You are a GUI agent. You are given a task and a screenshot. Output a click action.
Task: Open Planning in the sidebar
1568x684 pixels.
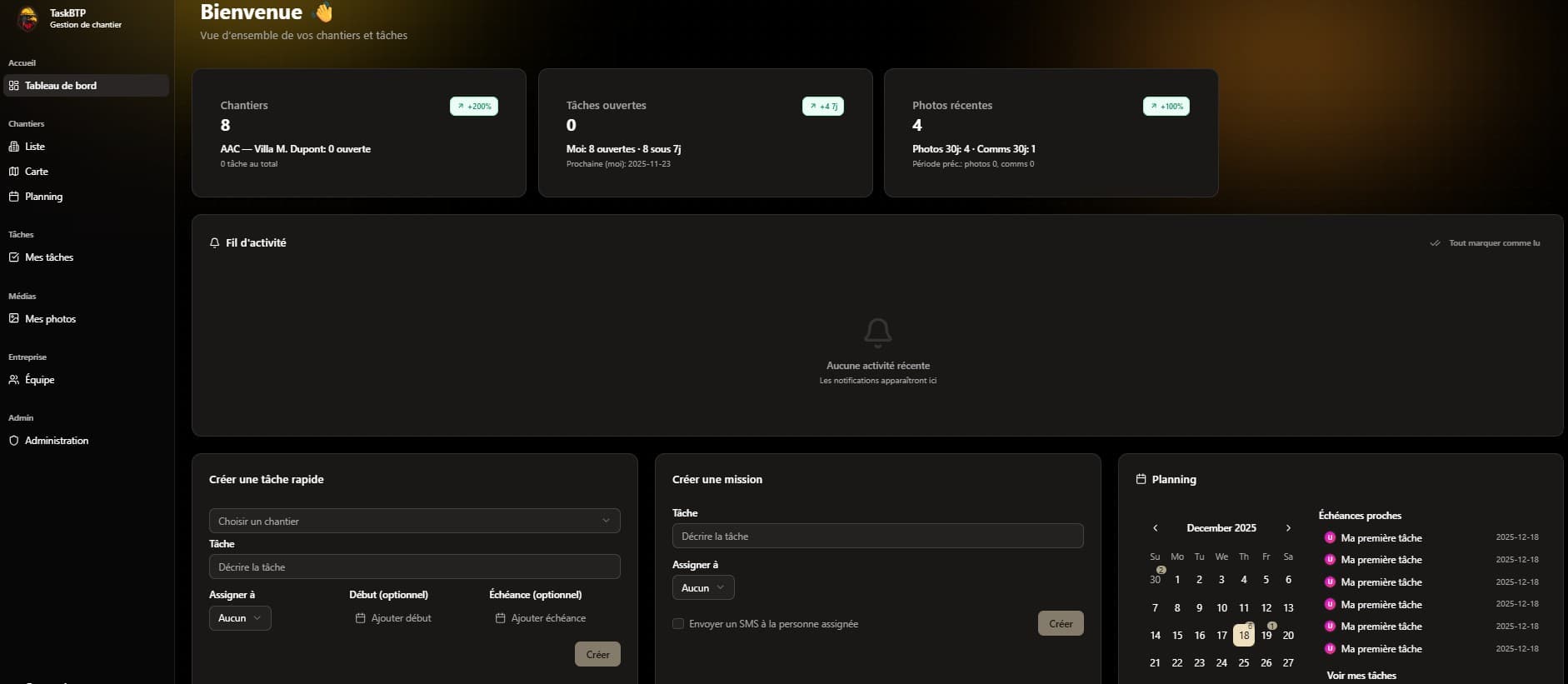click(43, 197)
